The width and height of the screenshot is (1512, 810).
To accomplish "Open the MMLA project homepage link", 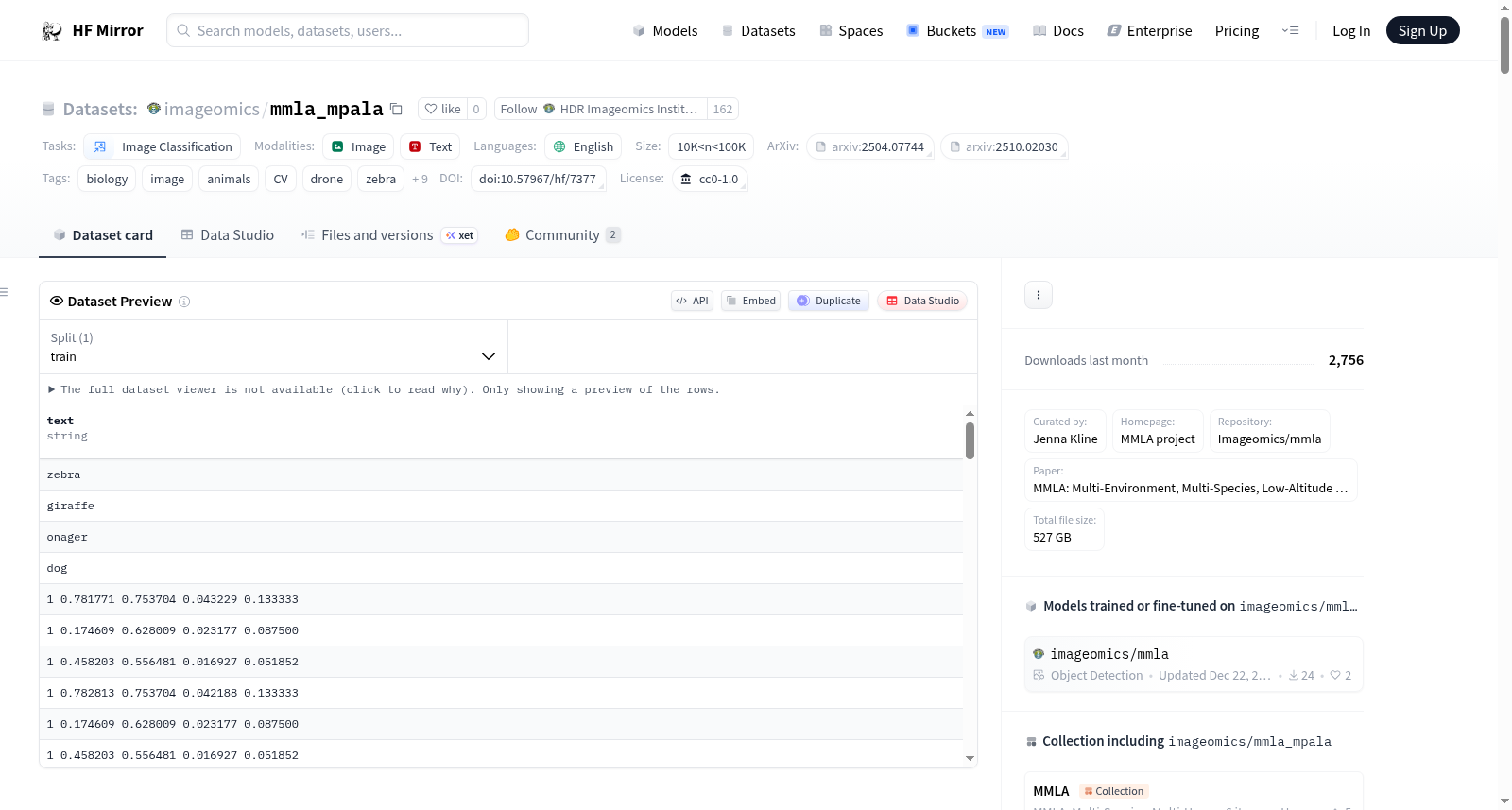I will click(x=1158, y=439).
